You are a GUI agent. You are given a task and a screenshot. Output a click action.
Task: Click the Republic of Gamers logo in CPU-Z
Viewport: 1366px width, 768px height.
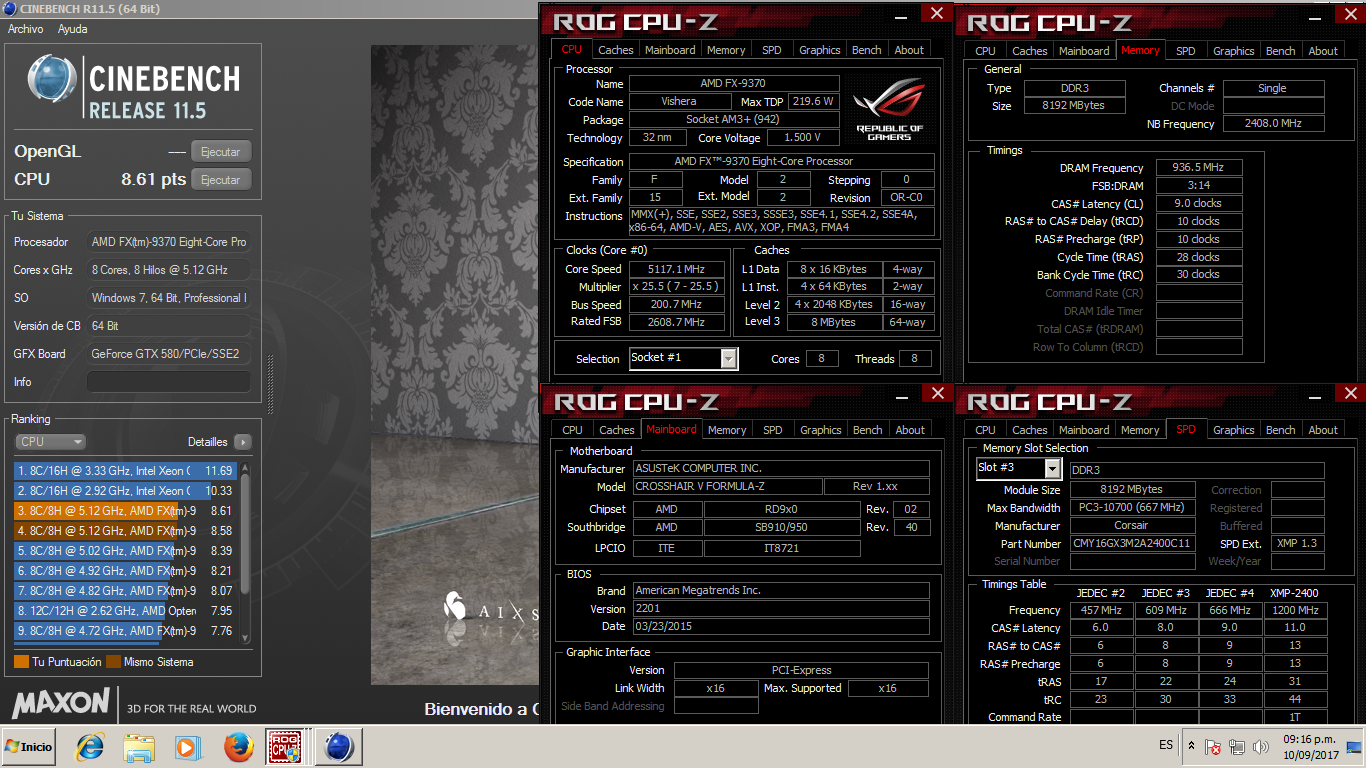[x=890, y=108]
